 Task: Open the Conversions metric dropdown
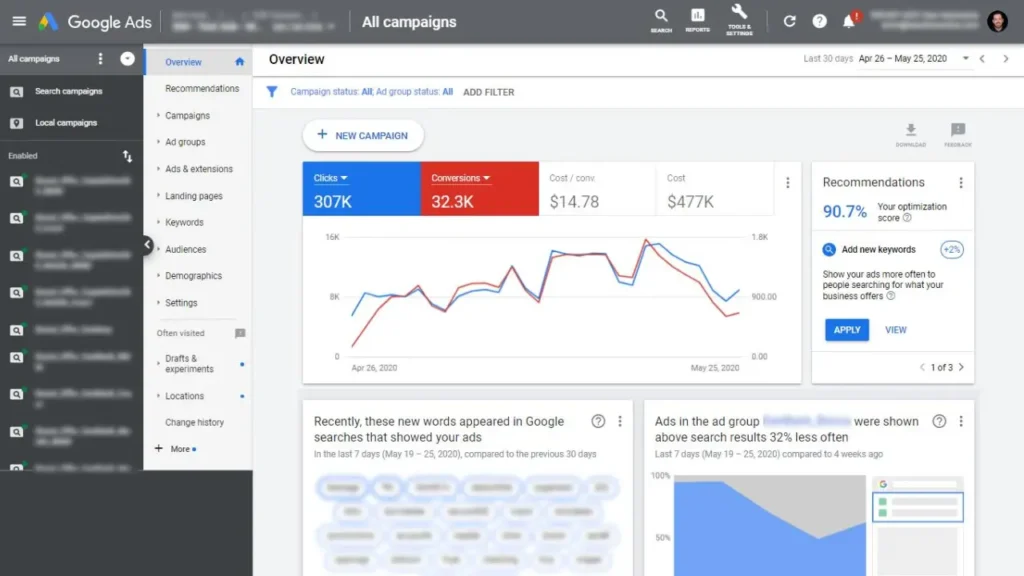click(x=460, y=178)
